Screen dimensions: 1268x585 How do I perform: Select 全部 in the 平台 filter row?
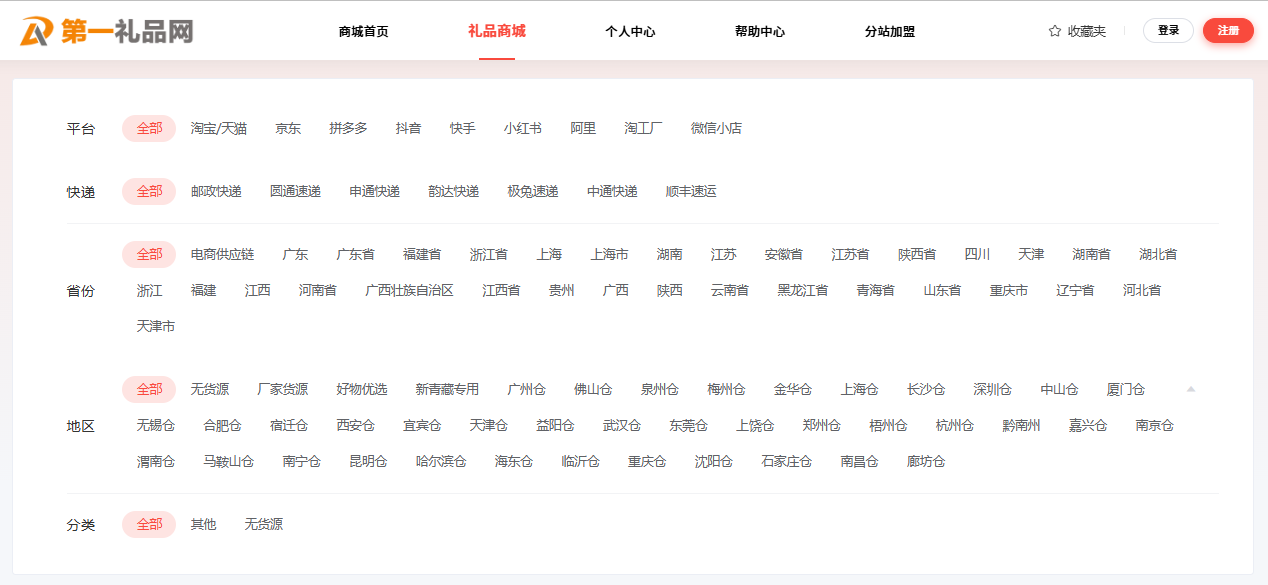point(149,128)
